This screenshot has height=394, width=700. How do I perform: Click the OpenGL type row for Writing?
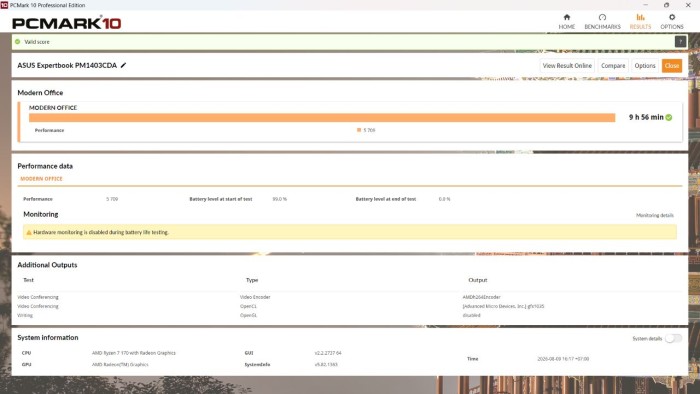249,315
